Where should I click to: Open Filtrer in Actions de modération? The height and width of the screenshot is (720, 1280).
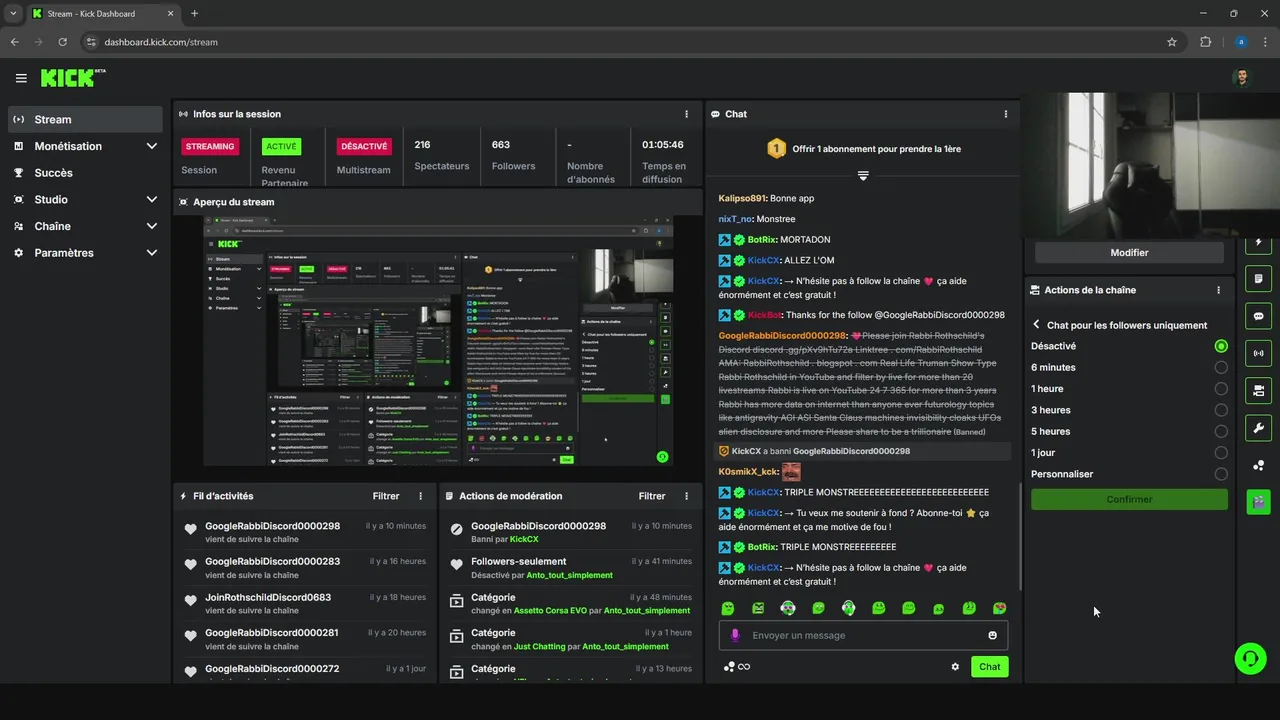[x=652, y=496]
